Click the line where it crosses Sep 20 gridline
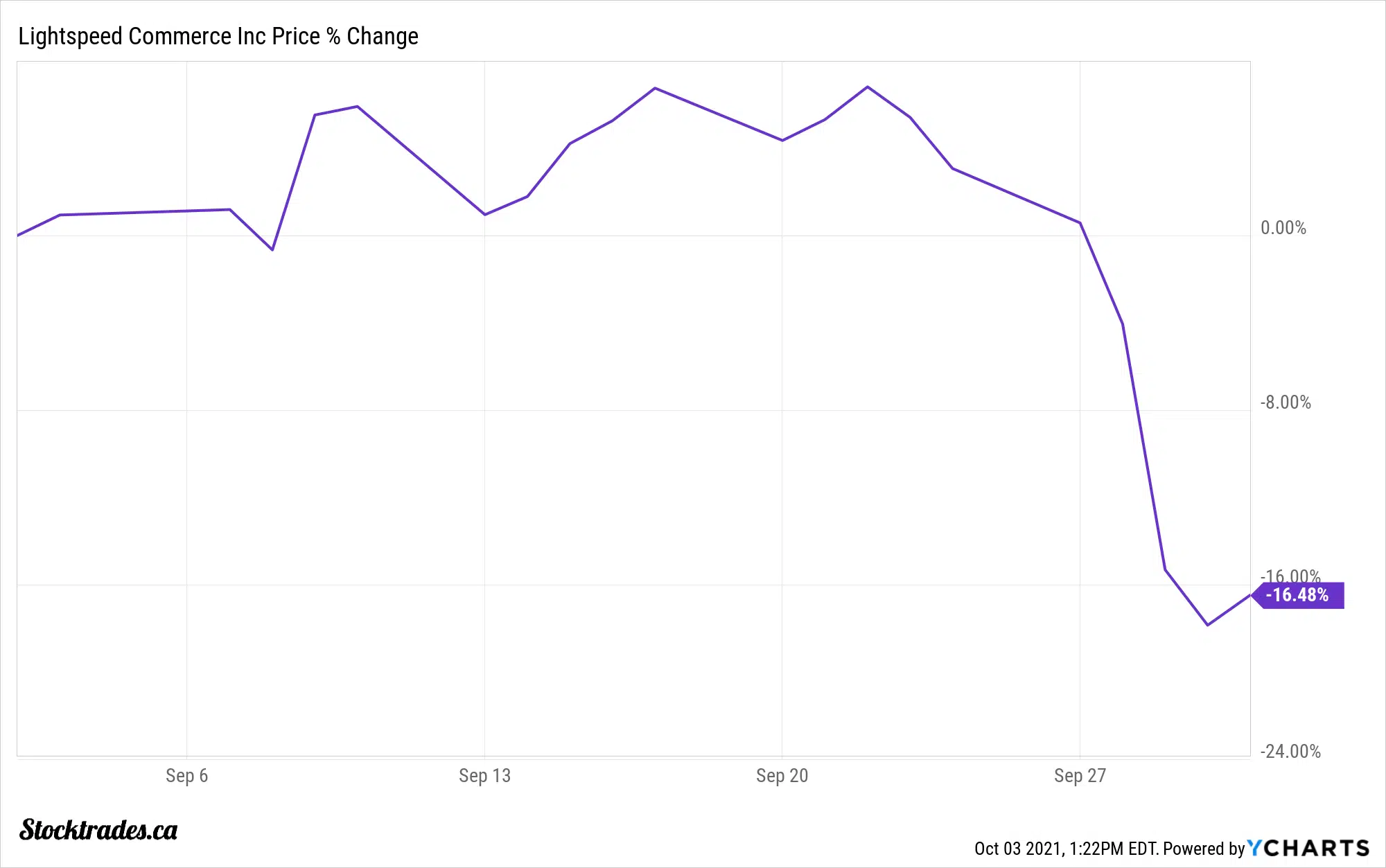 pos(782,140)
